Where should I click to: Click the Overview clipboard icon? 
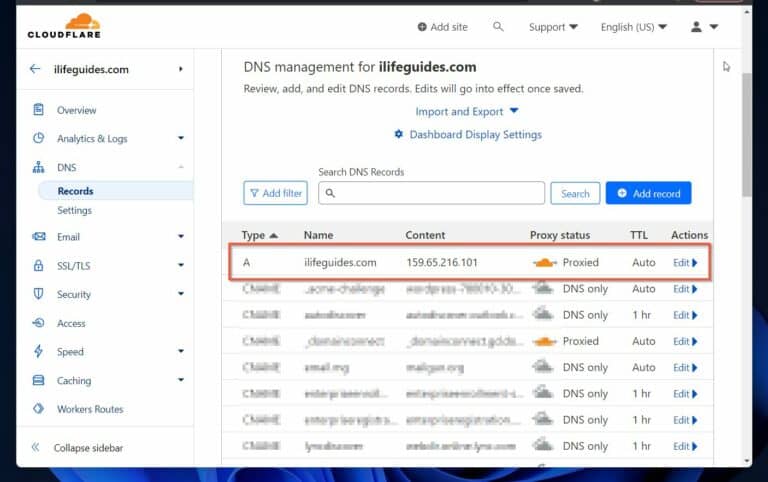38,110
